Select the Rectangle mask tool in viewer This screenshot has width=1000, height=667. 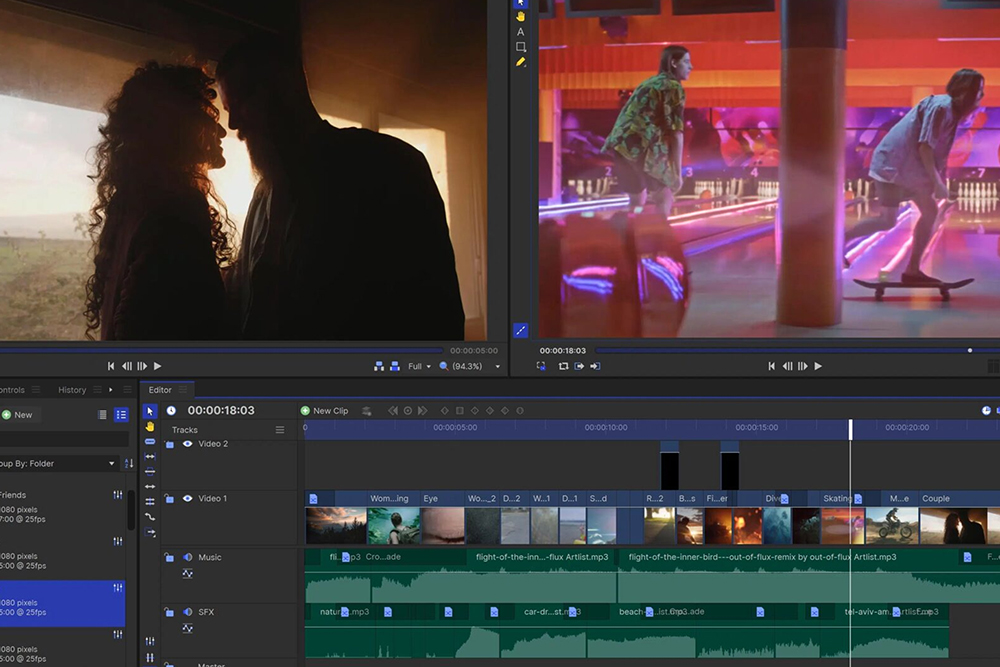tap(520, 47)
